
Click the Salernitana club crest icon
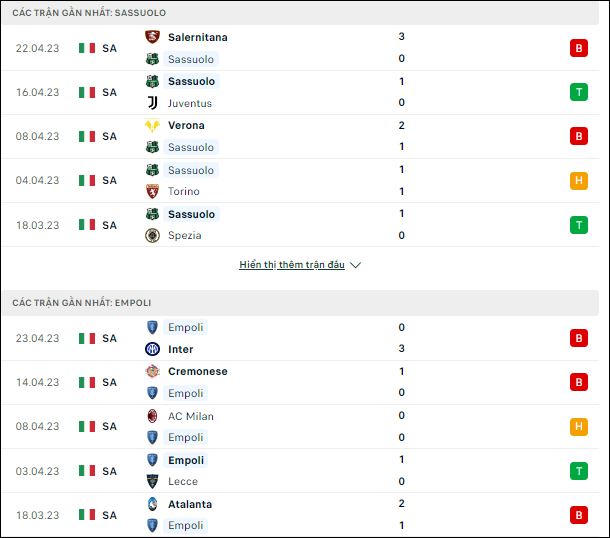(x=152, y=37)
